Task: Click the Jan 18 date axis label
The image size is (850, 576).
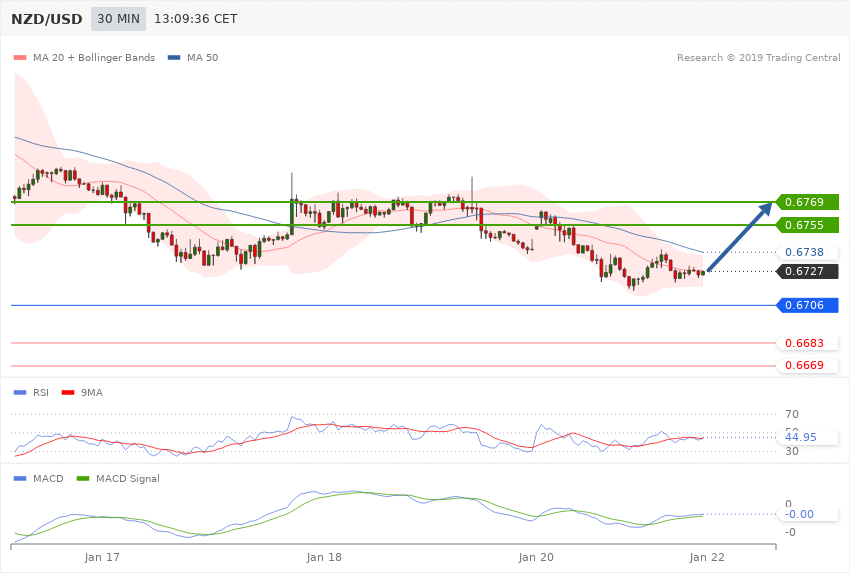Action: click(324, 555)
